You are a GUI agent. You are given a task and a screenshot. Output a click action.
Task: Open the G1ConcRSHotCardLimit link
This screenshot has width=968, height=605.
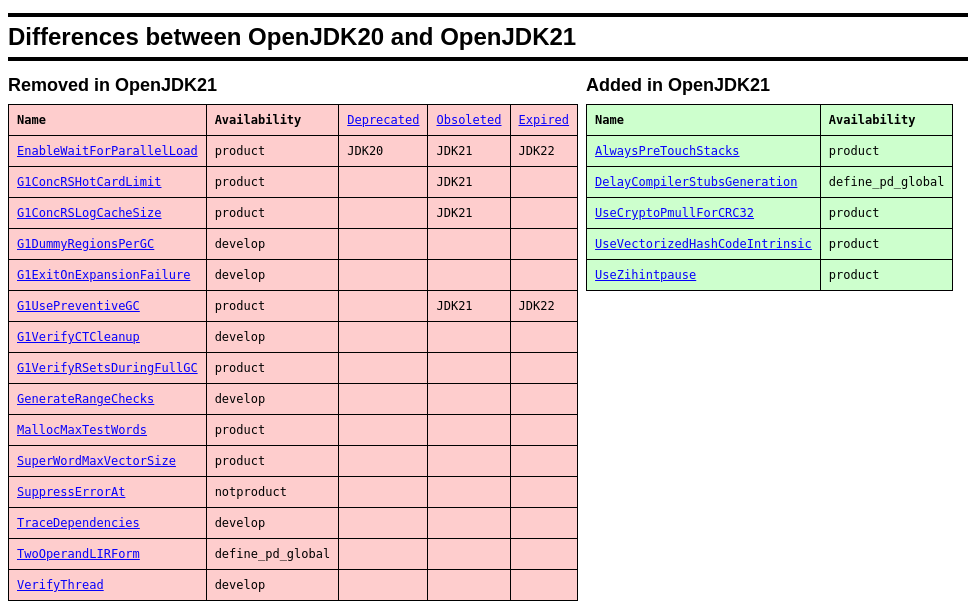[89, 182]
